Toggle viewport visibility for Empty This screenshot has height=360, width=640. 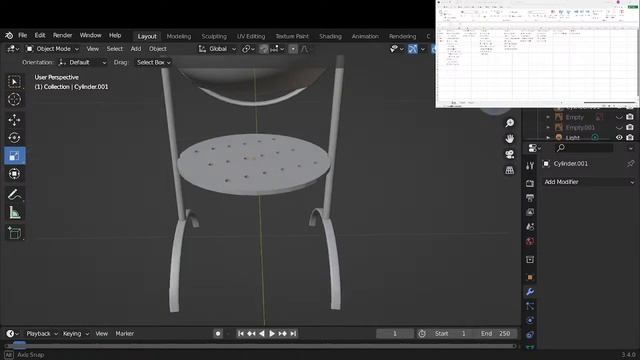(x=619, y=117)
